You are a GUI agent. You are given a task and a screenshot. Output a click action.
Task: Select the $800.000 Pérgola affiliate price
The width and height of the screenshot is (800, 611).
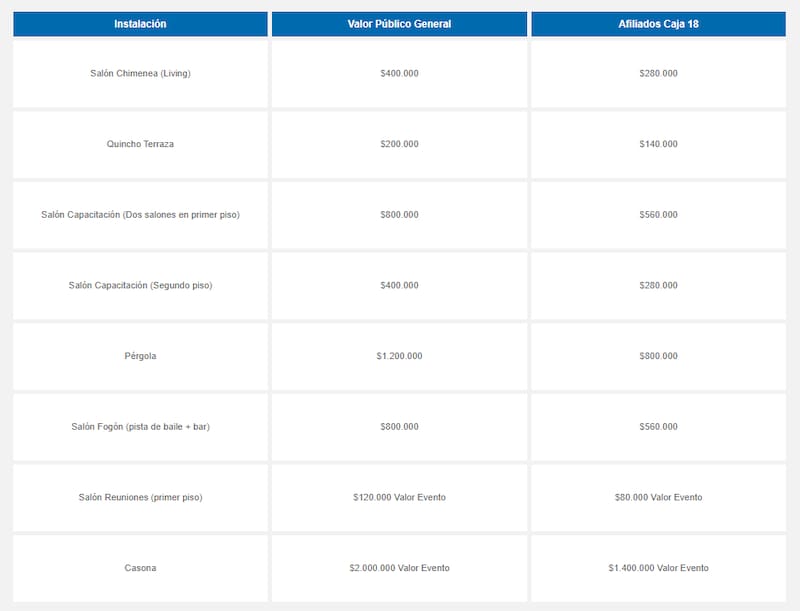coord(658,356)
